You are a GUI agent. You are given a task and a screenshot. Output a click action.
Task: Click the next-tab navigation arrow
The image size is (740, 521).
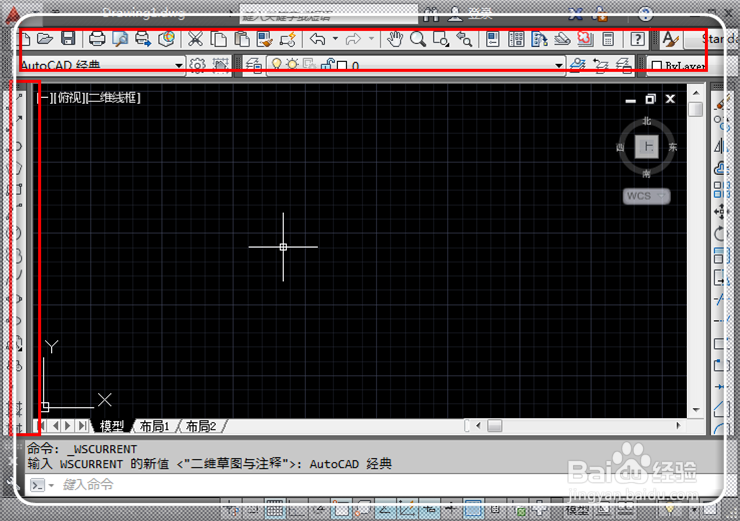click(68, 426)
